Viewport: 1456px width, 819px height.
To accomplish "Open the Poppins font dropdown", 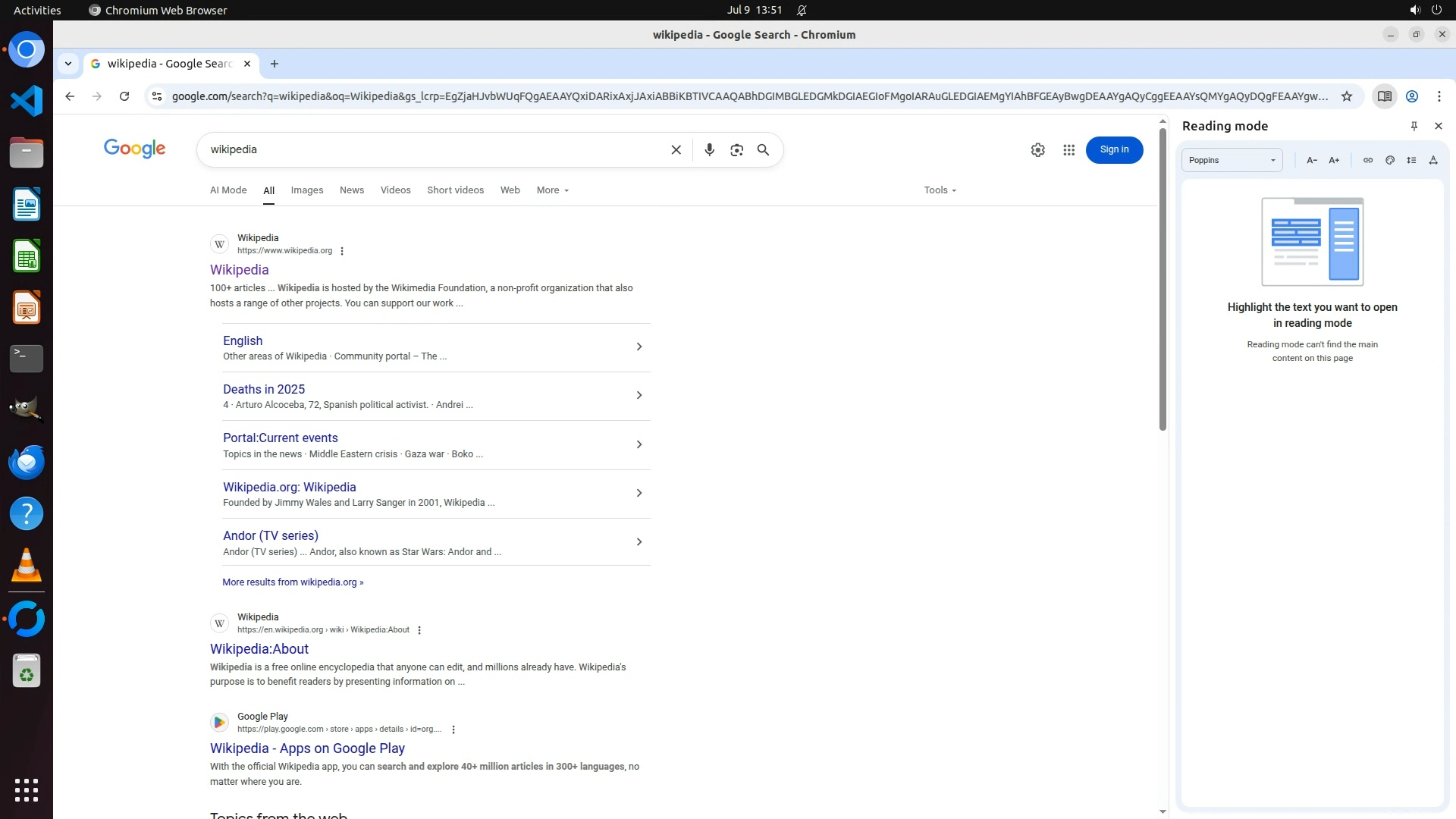I will tap(1232, 160).
